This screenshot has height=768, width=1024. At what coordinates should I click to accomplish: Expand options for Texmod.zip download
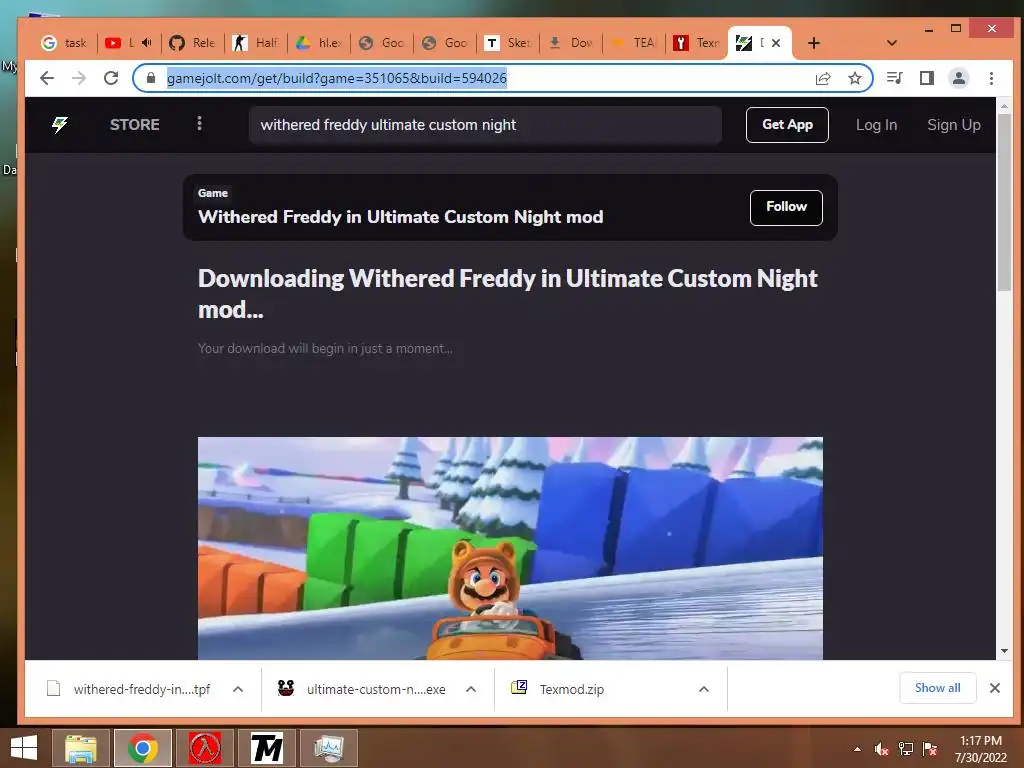(x=704, y=689)
